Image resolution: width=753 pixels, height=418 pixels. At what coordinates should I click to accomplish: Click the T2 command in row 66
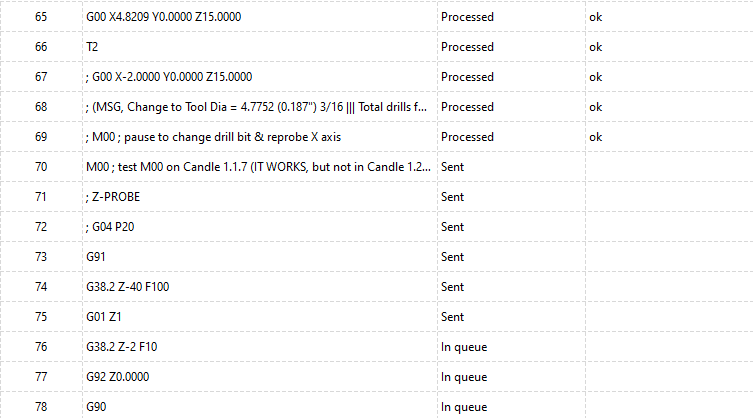92,47
